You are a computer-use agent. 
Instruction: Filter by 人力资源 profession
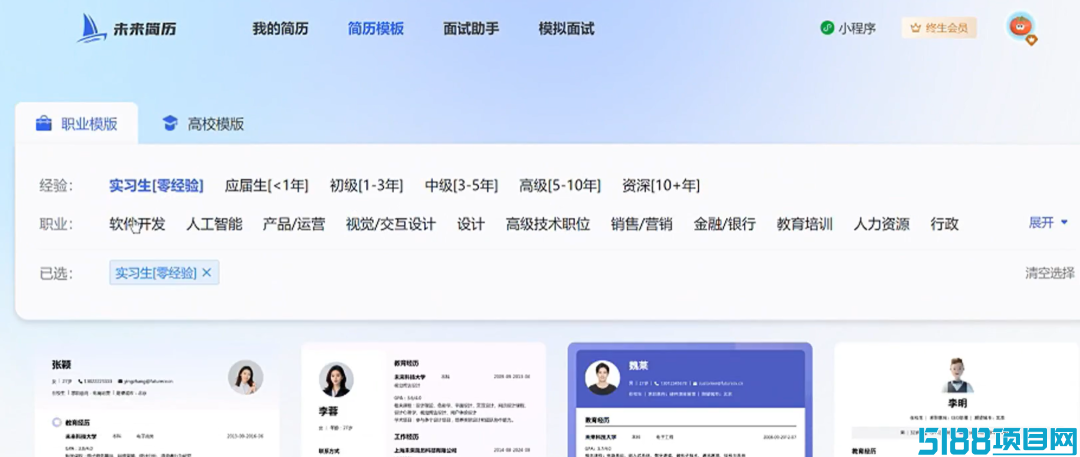882,224
